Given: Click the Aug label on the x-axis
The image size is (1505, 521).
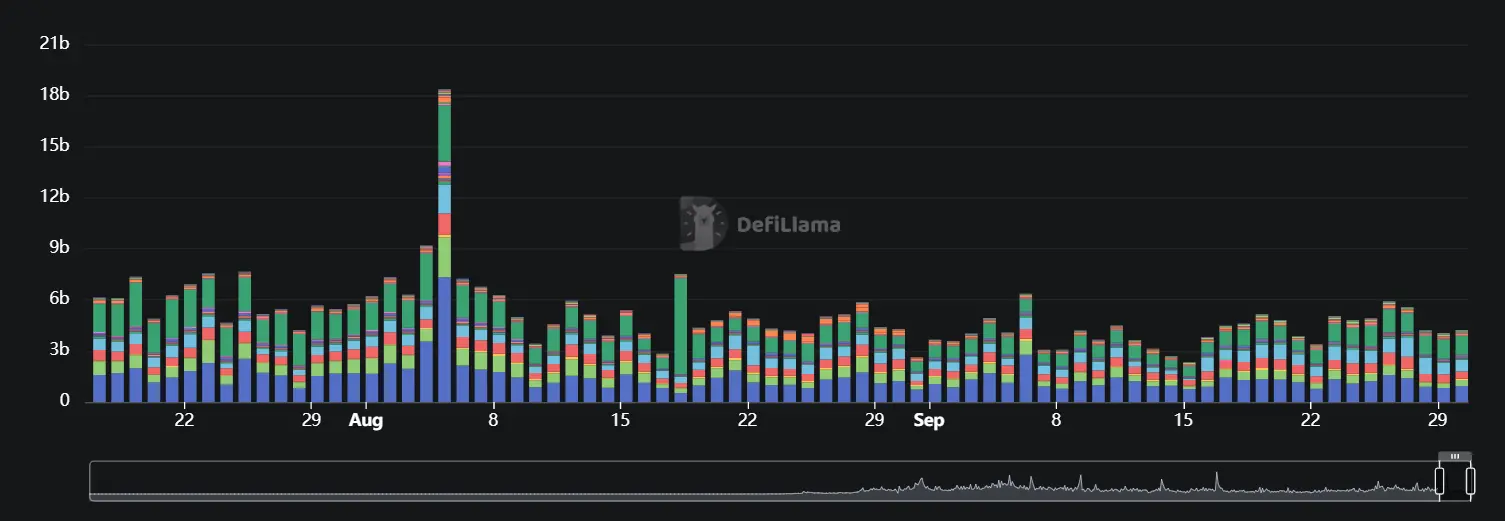Looking at the screenshot, I should point(365,421).
